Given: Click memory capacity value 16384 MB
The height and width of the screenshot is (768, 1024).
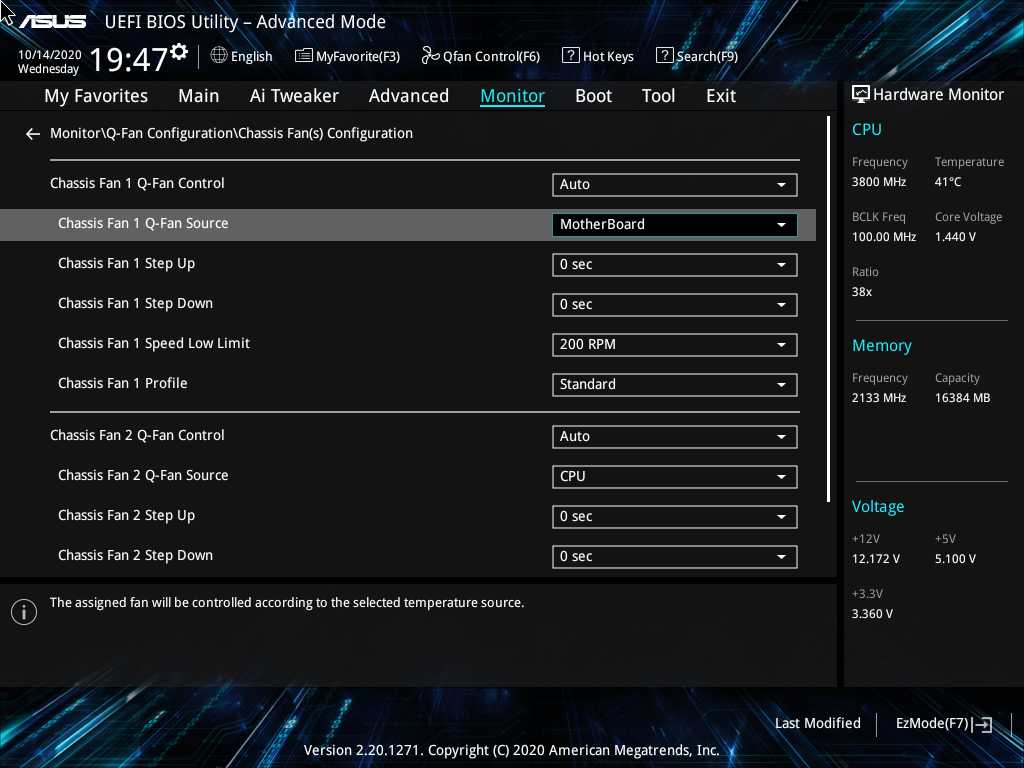Looking at the screenshot, I should pos(963,398).
